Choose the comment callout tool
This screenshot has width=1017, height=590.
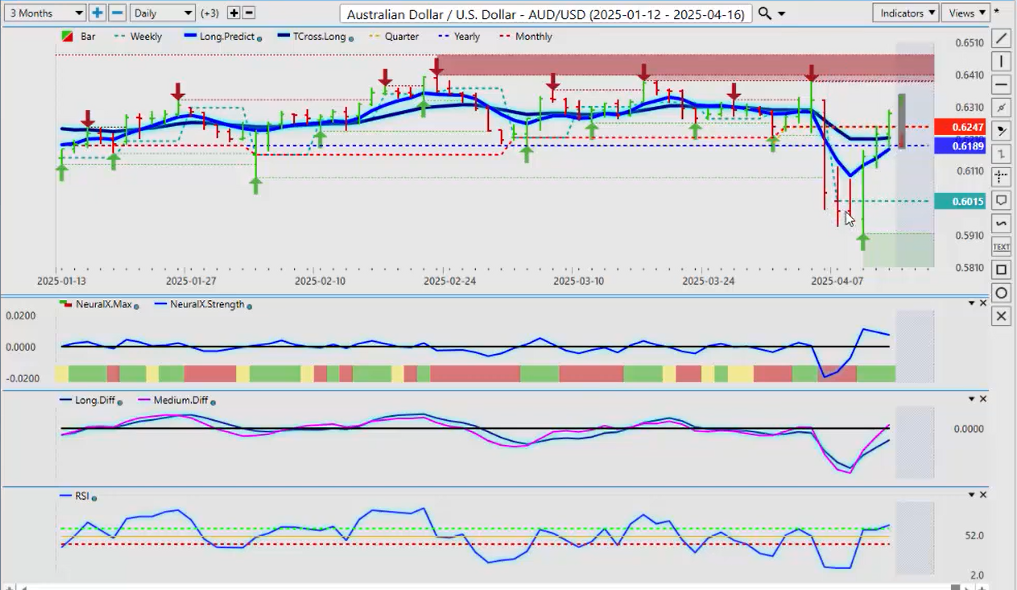click(x=1002, y=200)
